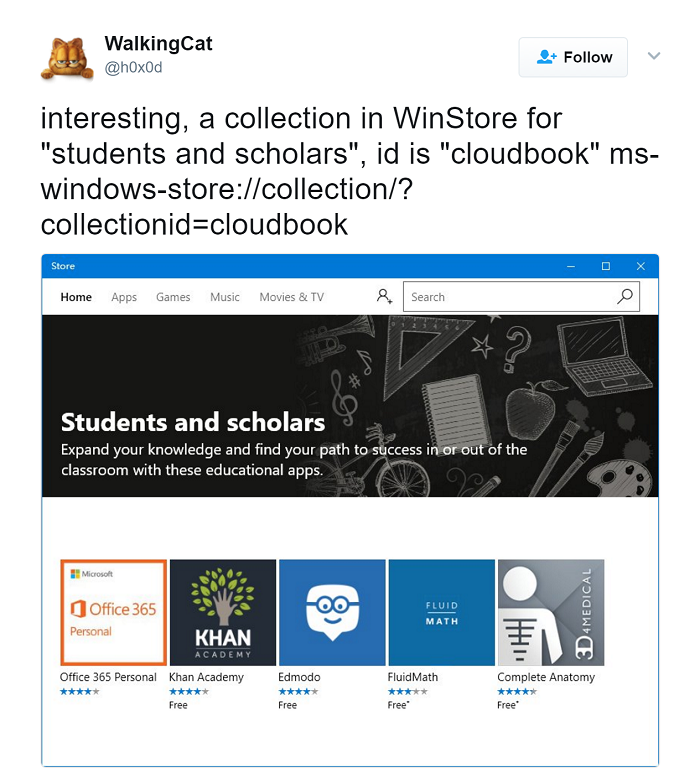700x773 pixels.
Task: Click the @h0x0d handle
Action: [133, 68]
